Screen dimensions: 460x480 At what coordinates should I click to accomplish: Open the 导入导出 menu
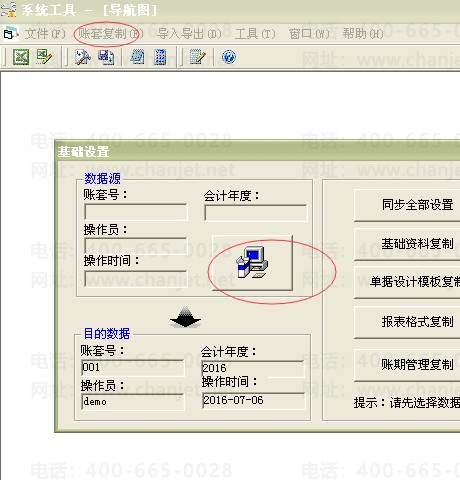pyautogui.click(x=189, y=34)
